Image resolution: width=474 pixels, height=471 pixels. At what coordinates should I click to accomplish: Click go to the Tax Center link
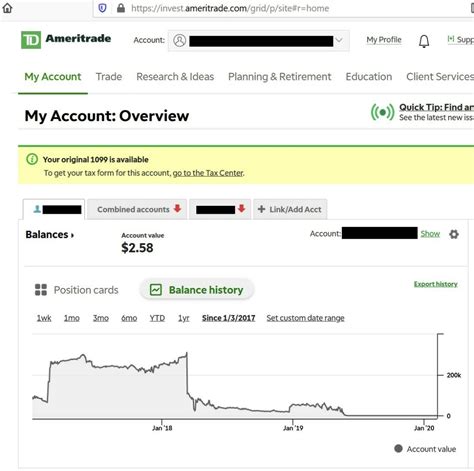pos(208,173)
